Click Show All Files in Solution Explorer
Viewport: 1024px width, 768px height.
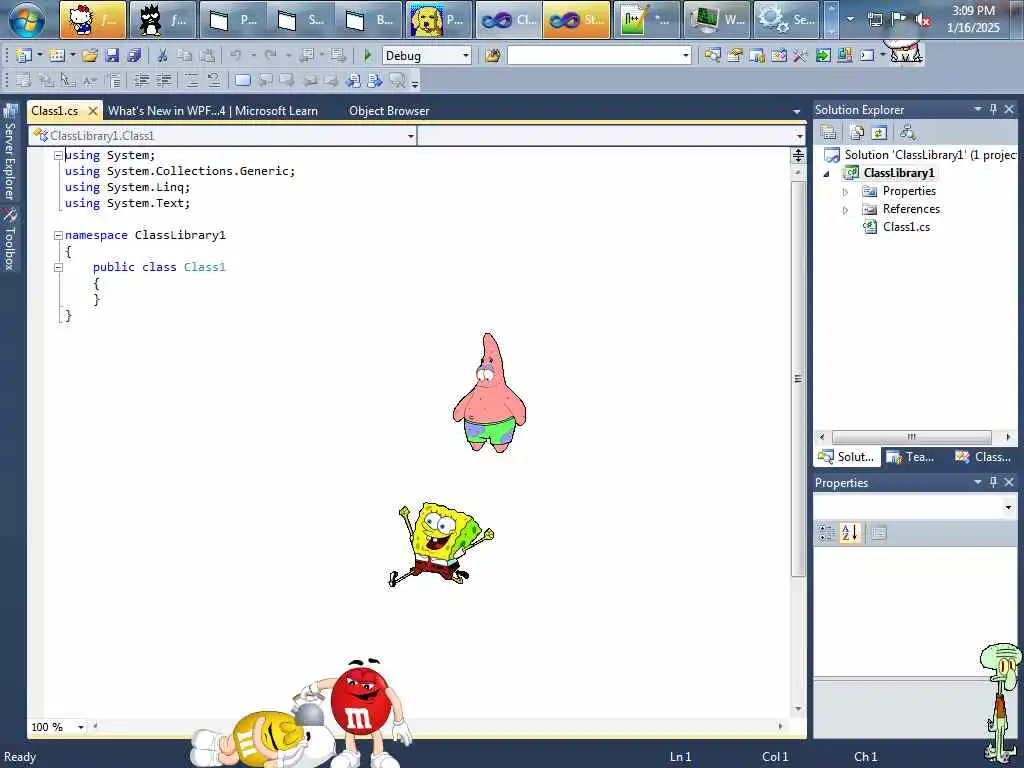(857, 133)
